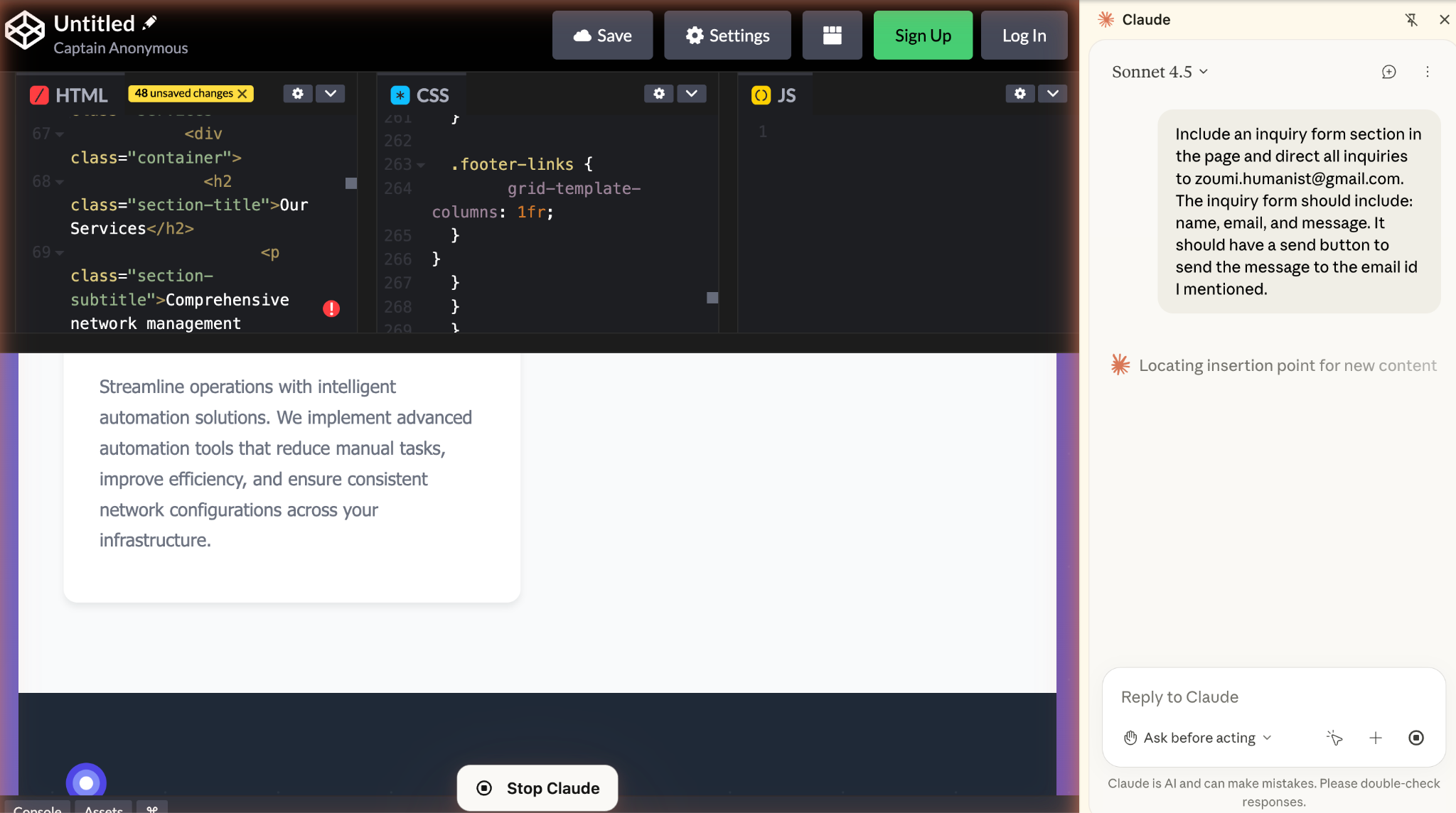Fold code at HTML line 67
Image resolution: width=1456 pixels, height=813 pixels.
60,134
